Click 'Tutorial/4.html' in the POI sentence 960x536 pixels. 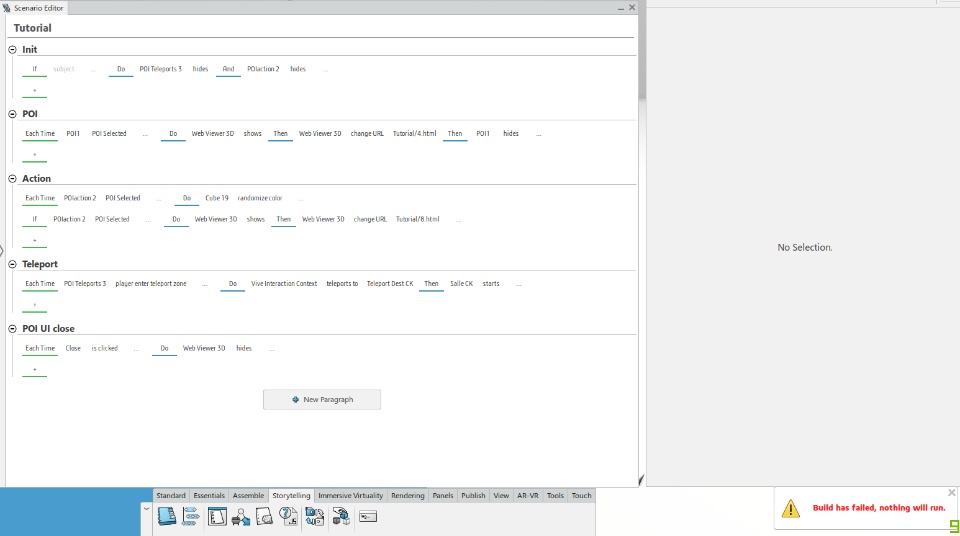click(x=414, y=134)
